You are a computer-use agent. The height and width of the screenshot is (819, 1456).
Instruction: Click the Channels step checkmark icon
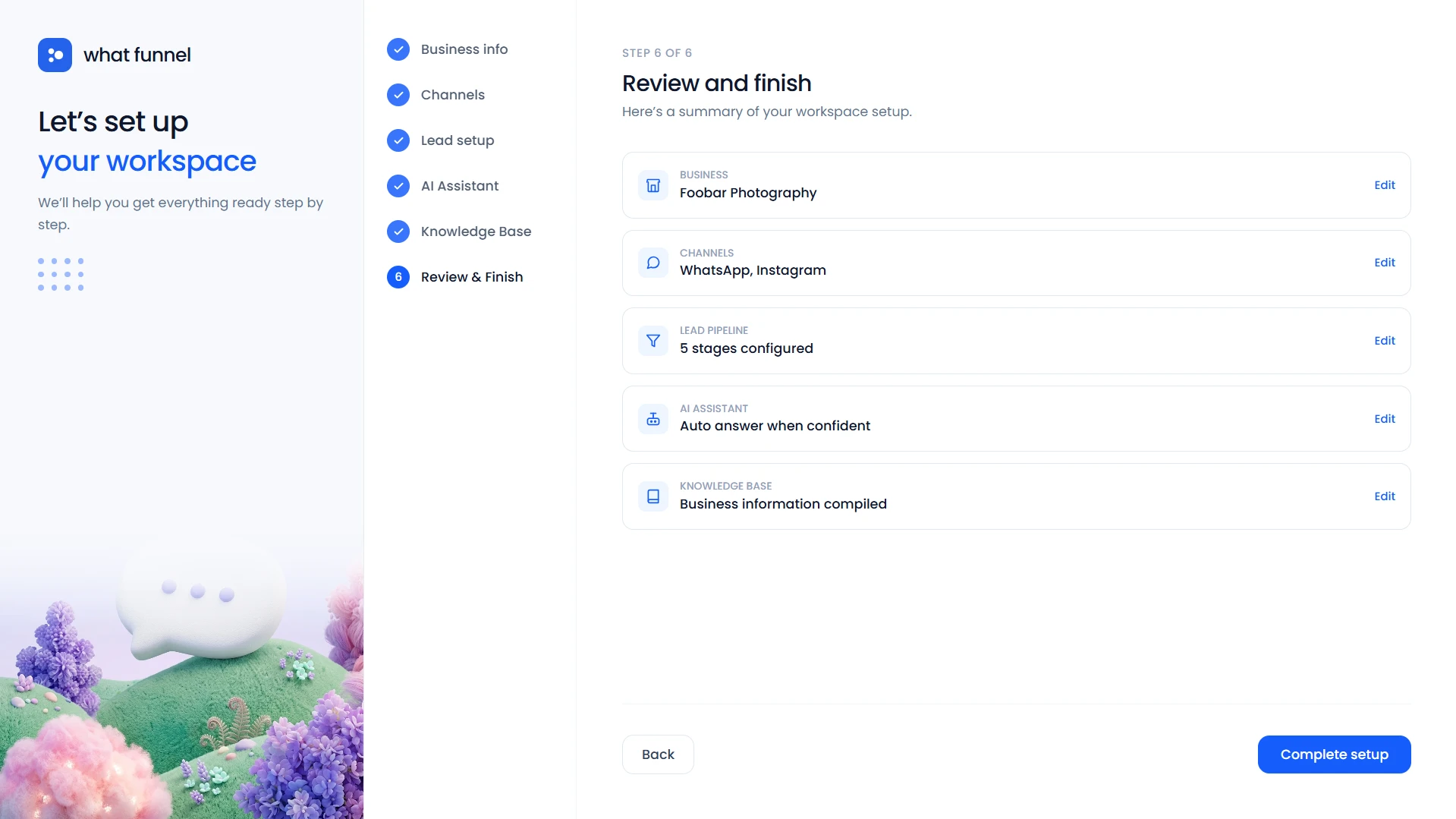pos(398,95)
